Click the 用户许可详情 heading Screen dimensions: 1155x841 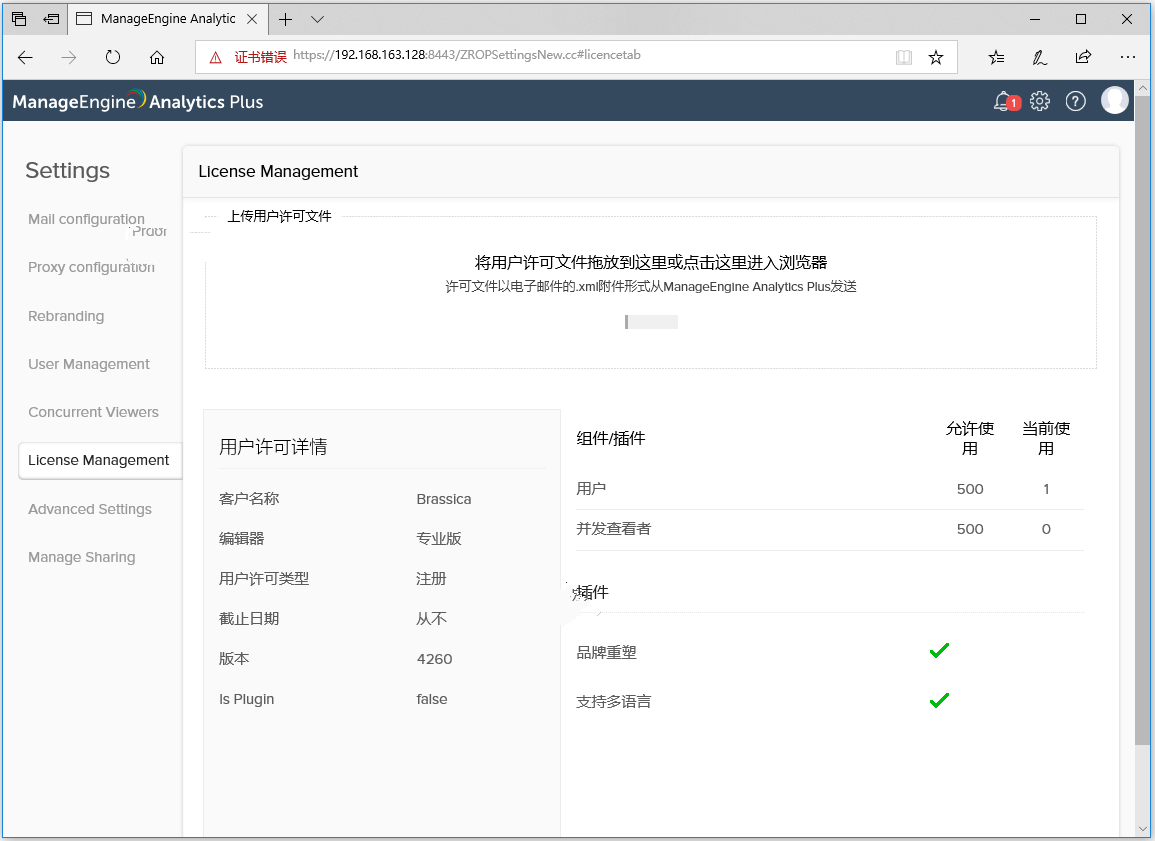[273, 447]
